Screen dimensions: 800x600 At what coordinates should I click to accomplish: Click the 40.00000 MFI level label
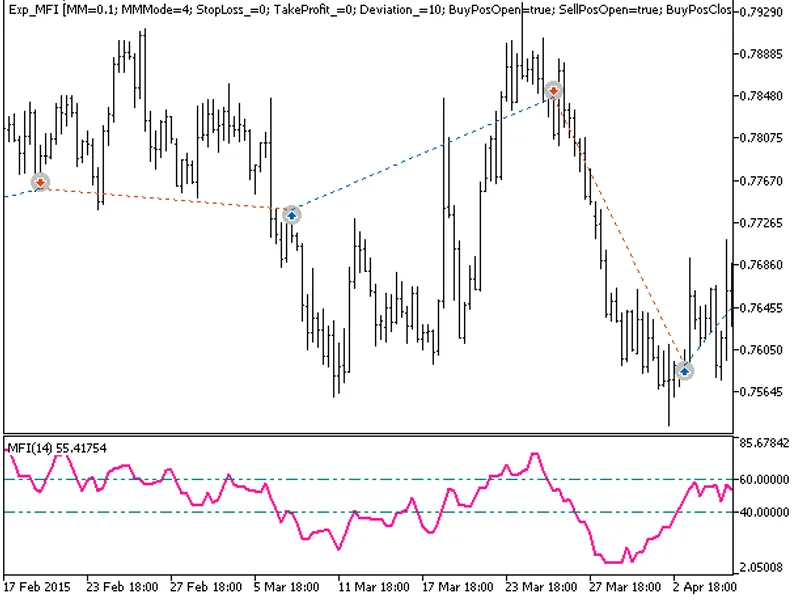(764, 512)
